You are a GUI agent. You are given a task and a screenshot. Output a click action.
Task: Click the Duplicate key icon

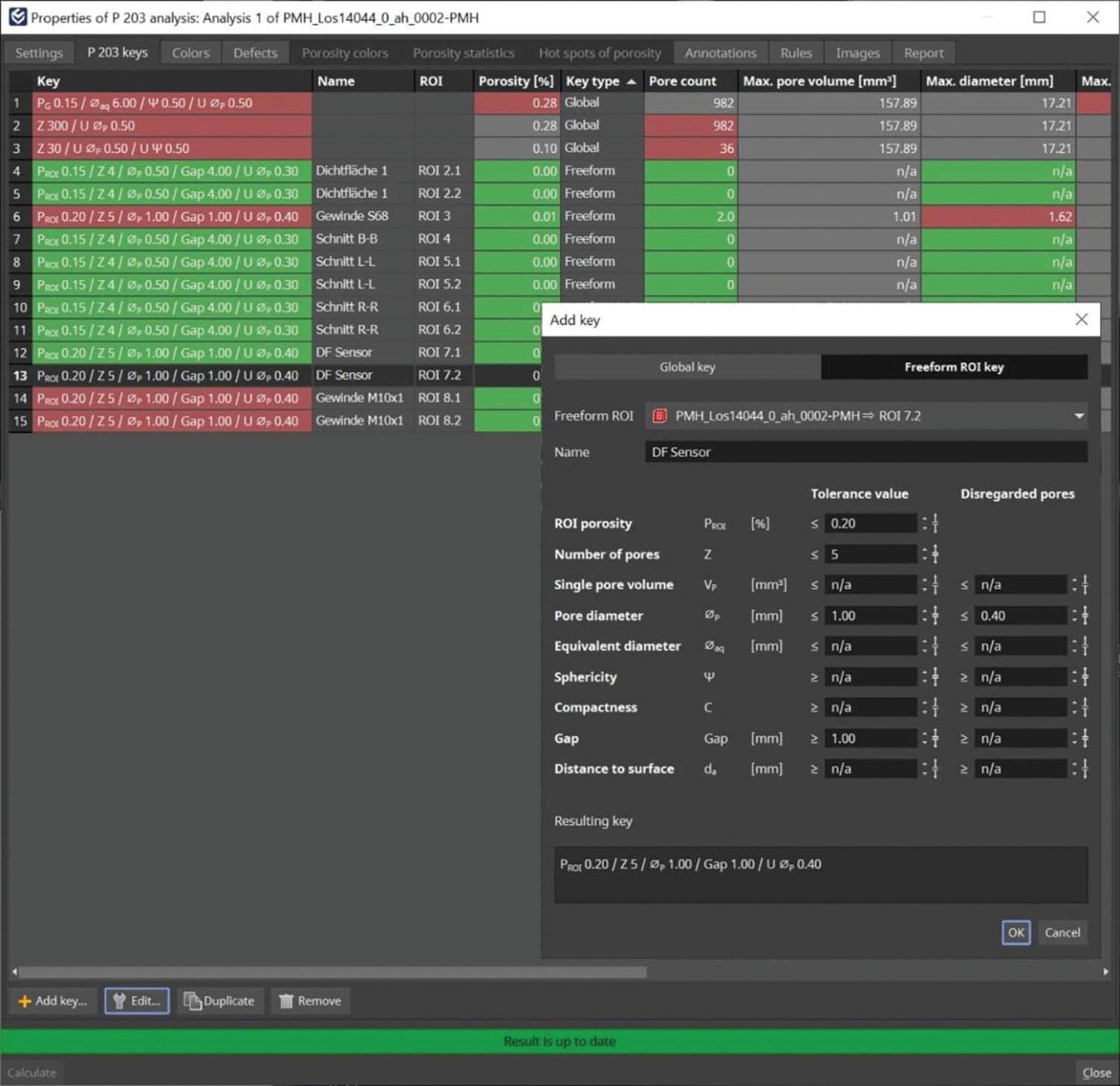coord(193,1001)
